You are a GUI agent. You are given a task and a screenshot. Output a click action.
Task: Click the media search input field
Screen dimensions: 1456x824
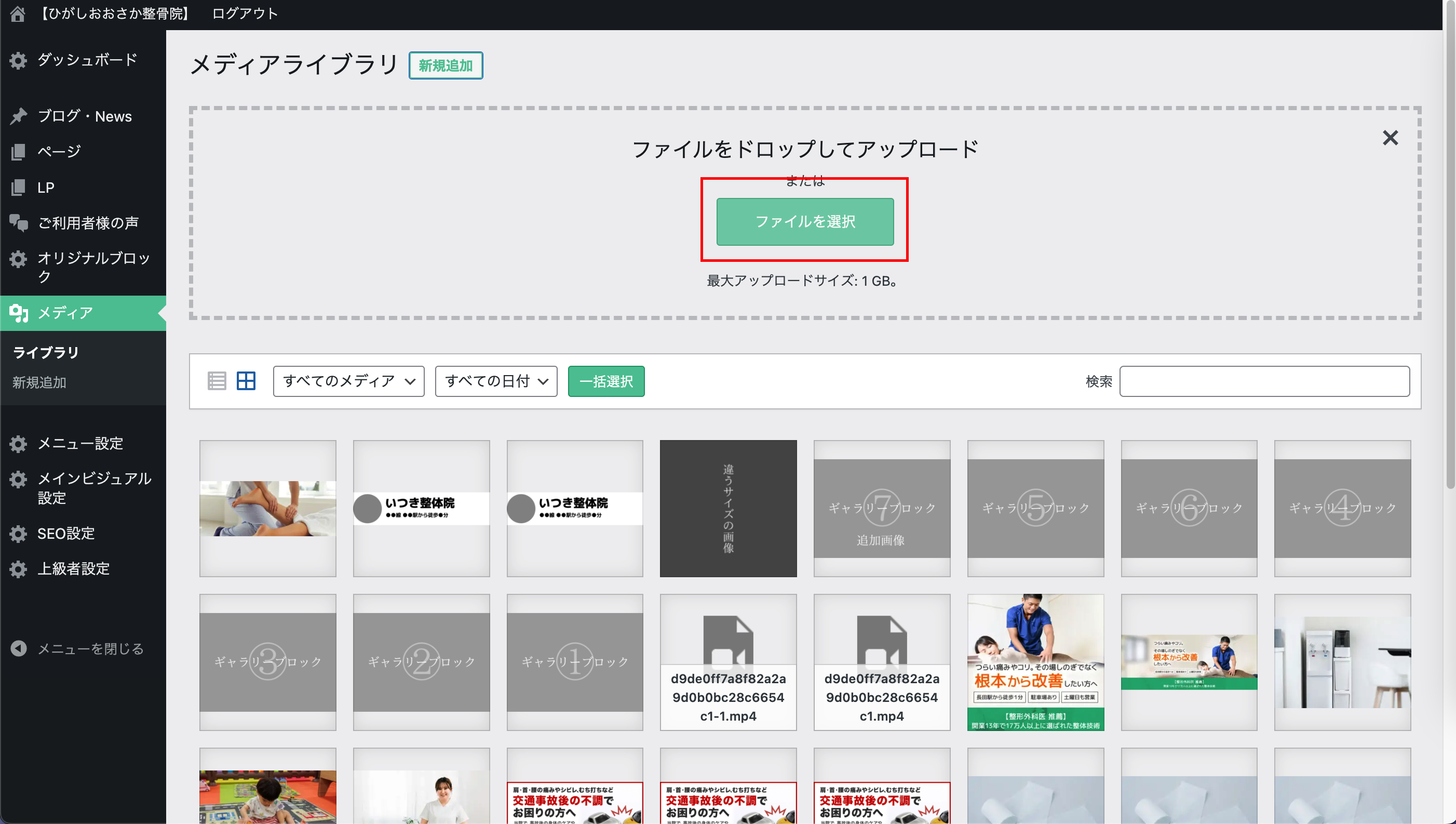[1264, 381]
